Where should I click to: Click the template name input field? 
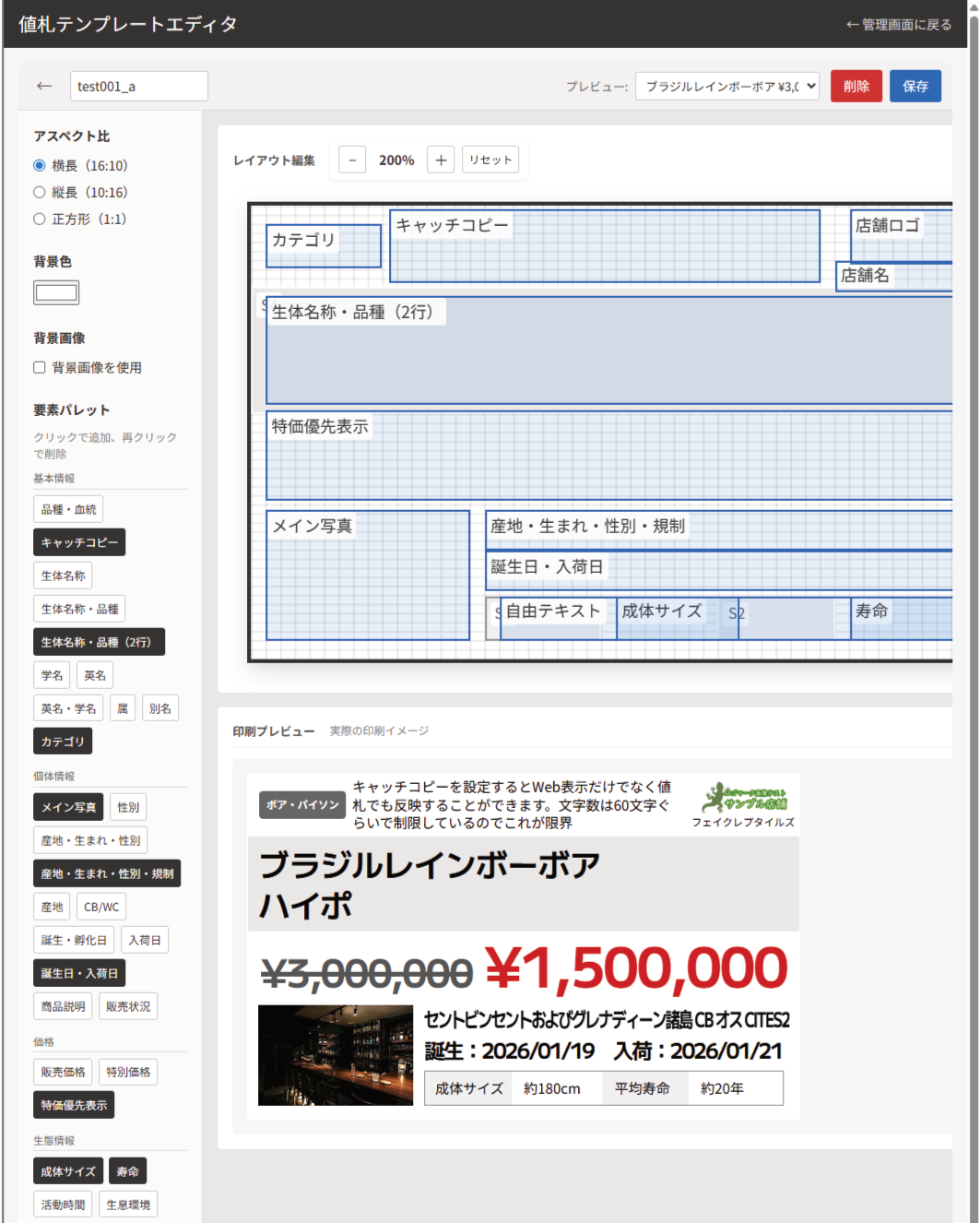(138, 86)
